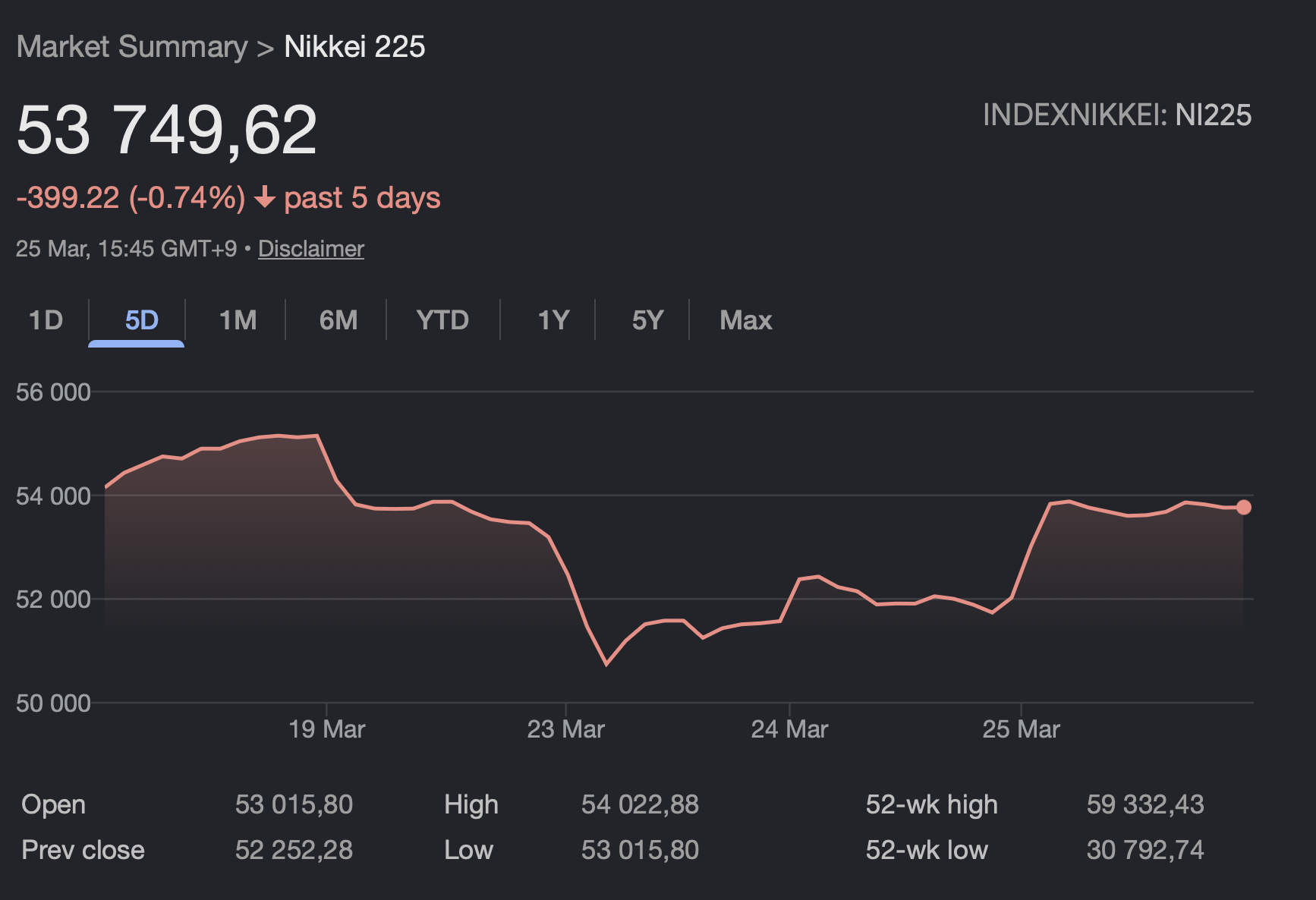This screenshot has width=1316, height=900.
Task: Click the 'Prev close' stat label
Action: coord(83,850)
